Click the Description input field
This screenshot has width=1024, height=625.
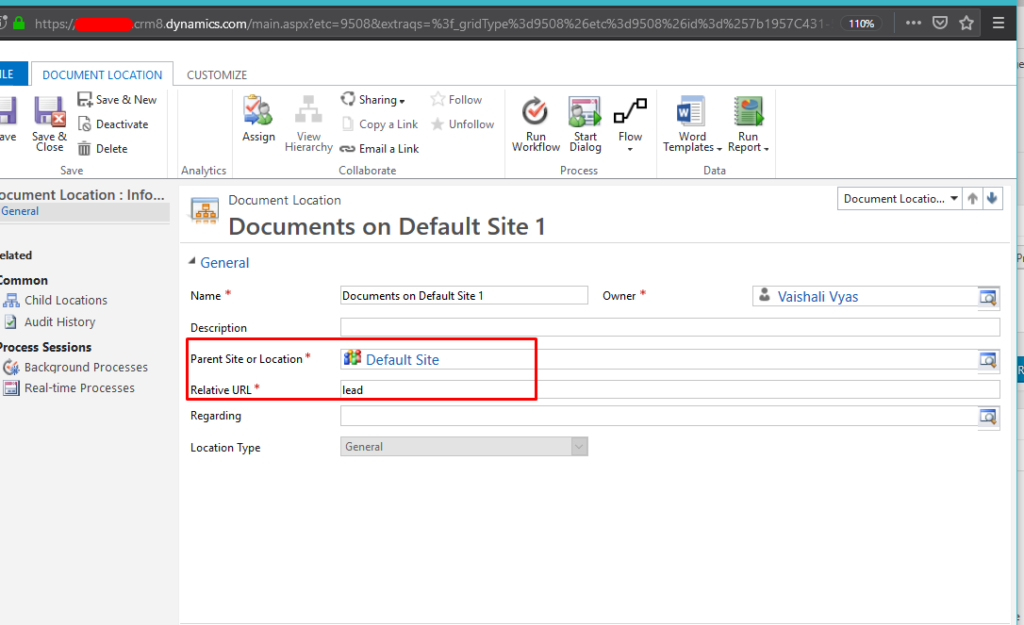pyautogui.click(x=669, y=327)
